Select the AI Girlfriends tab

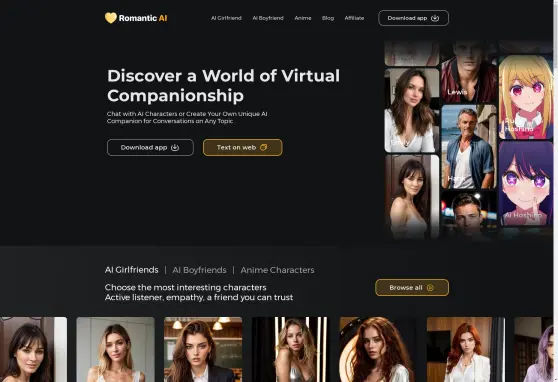click(132, 270)
